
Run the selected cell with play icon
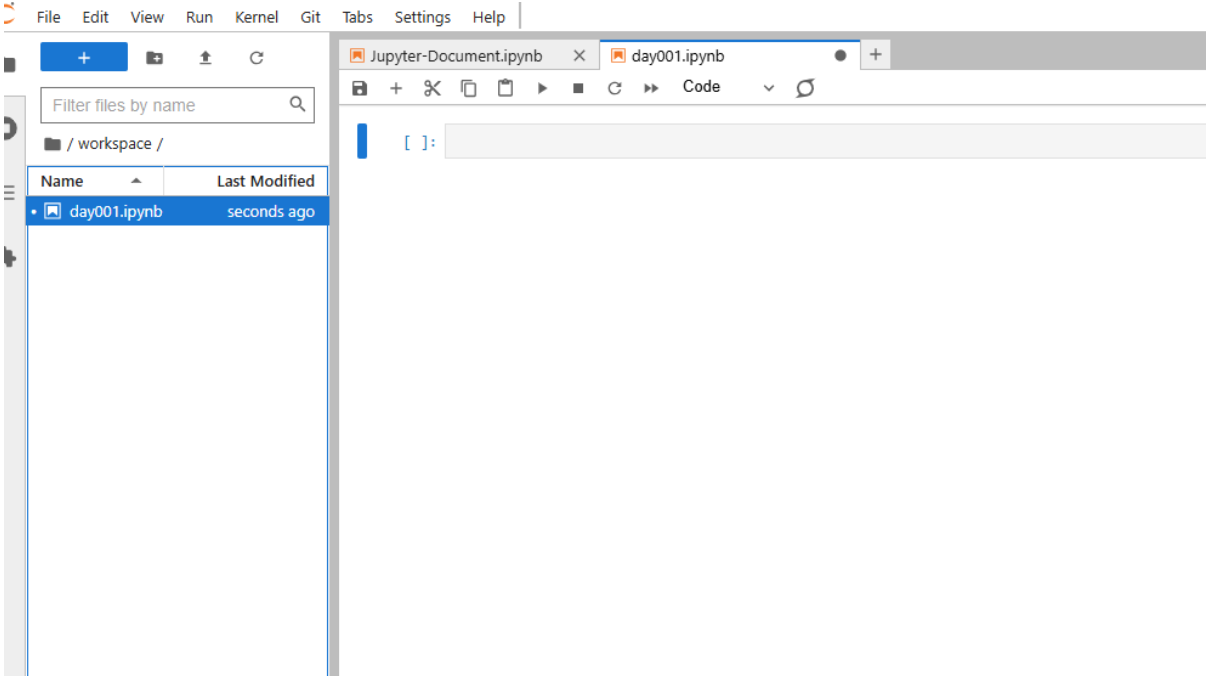542,88
